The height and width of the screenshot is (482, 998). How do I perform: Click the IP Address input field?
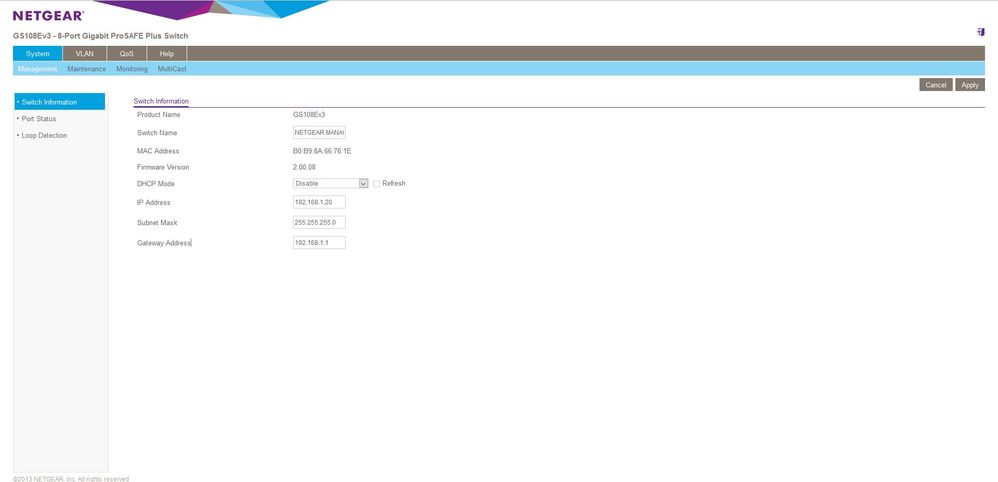(320, 202)
